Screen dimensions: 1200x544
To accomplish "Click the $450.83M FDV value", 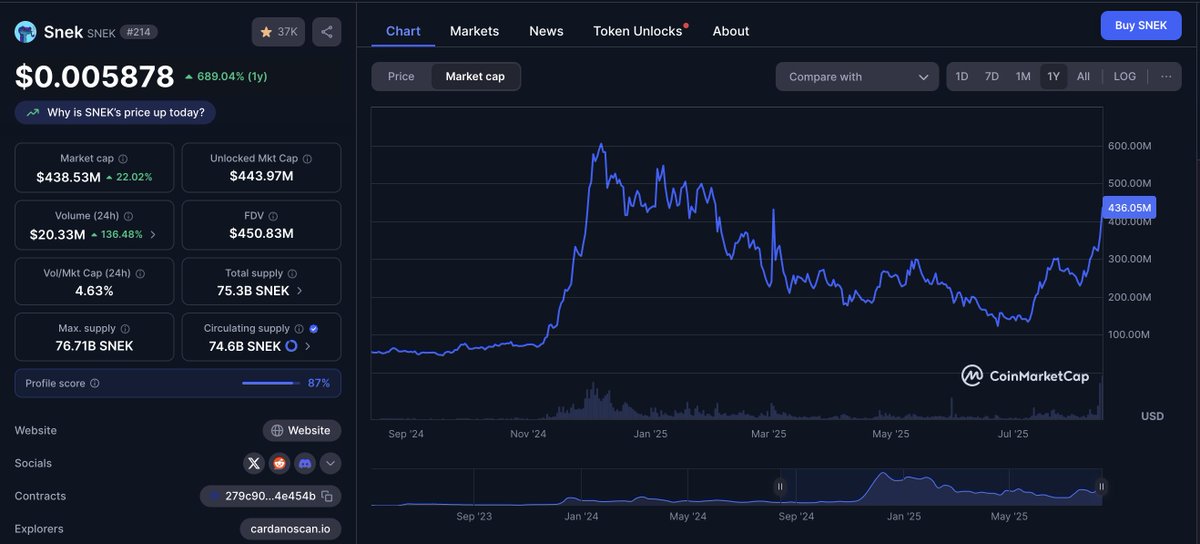I will 261,234.
